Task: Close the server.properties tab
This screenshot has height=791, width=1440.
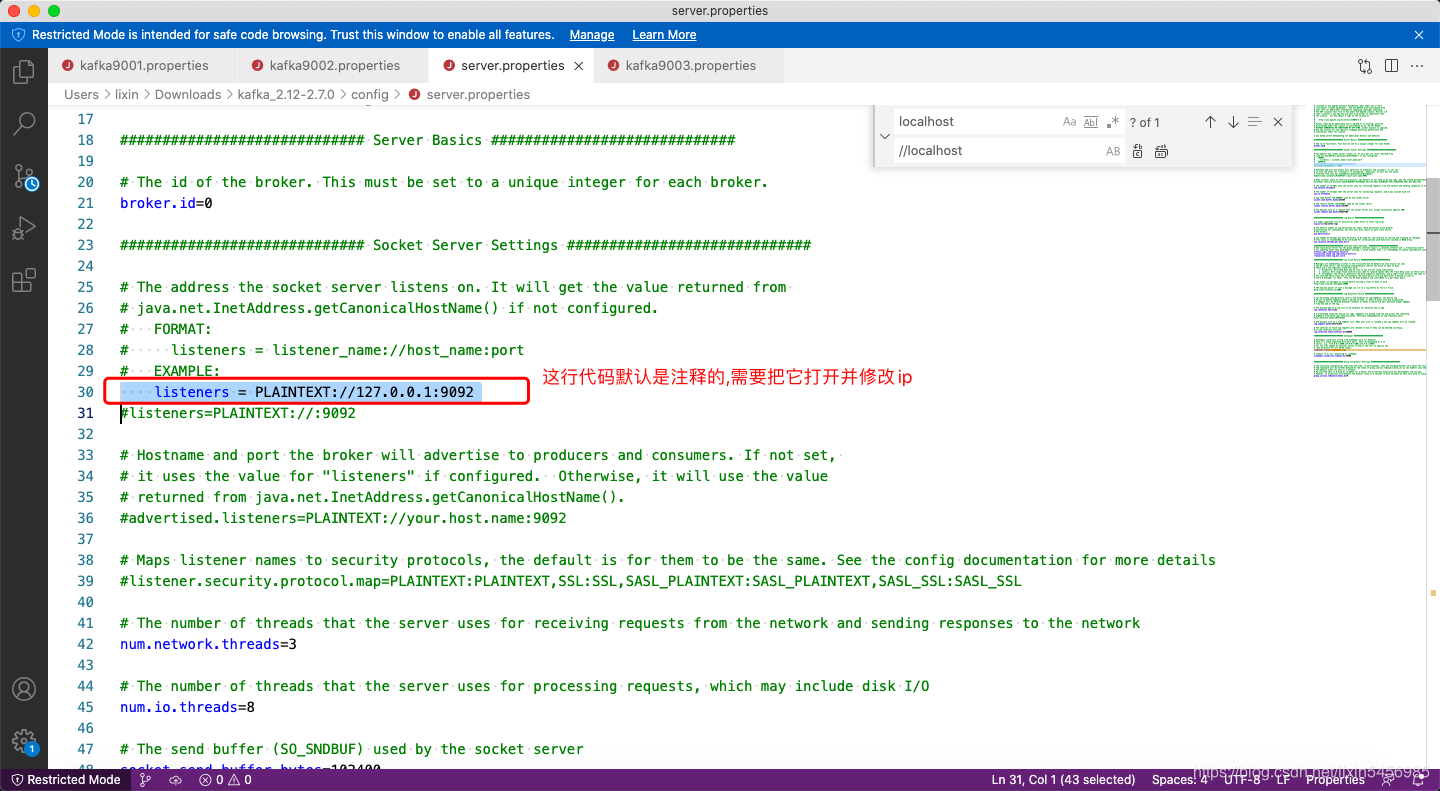Action: tap(578, 66)
